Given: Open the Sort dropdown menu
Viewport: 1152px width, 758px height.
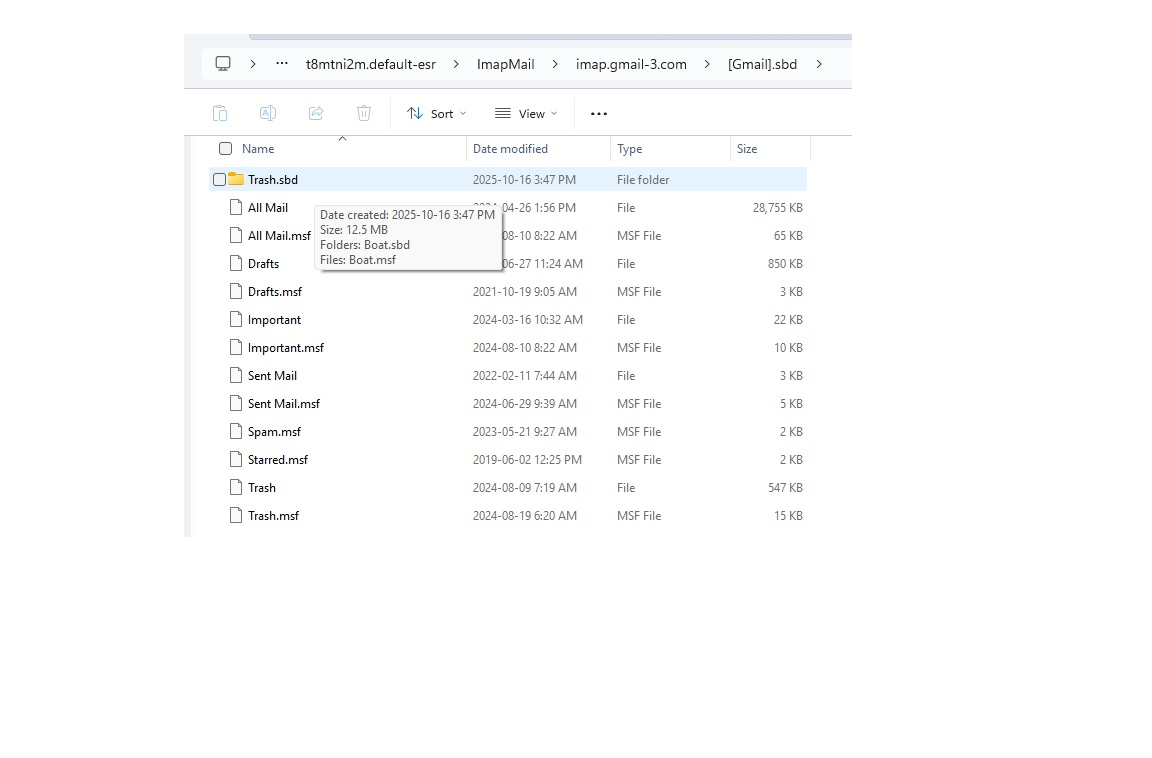Looking at the screenshot, I should pos(437,114).
